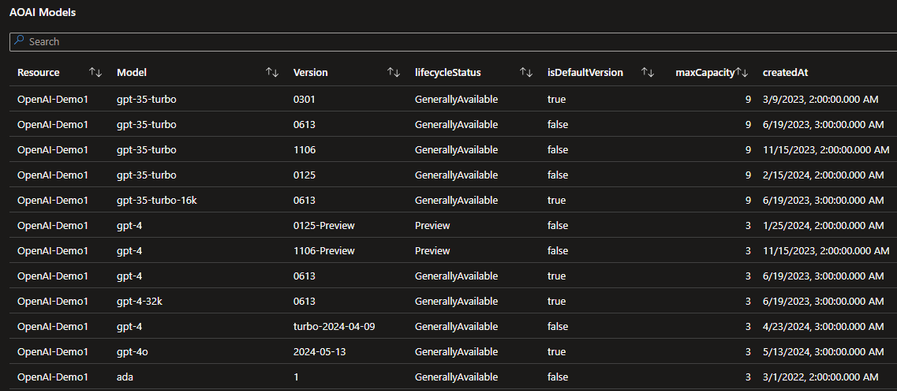Click the ada model row

448,377
